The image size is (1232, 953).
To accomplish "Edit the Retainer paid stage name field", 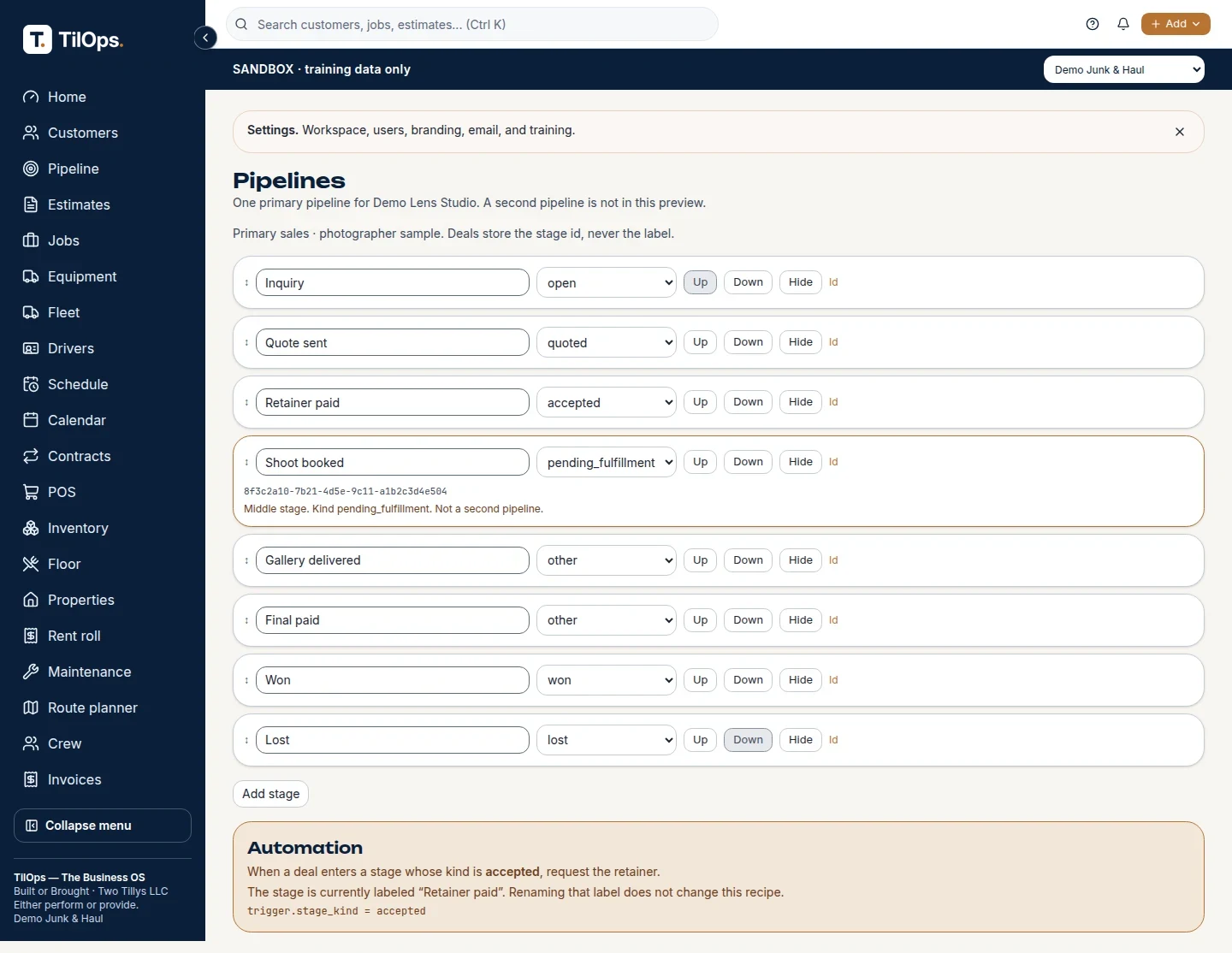I will click(x=393, y=402).
